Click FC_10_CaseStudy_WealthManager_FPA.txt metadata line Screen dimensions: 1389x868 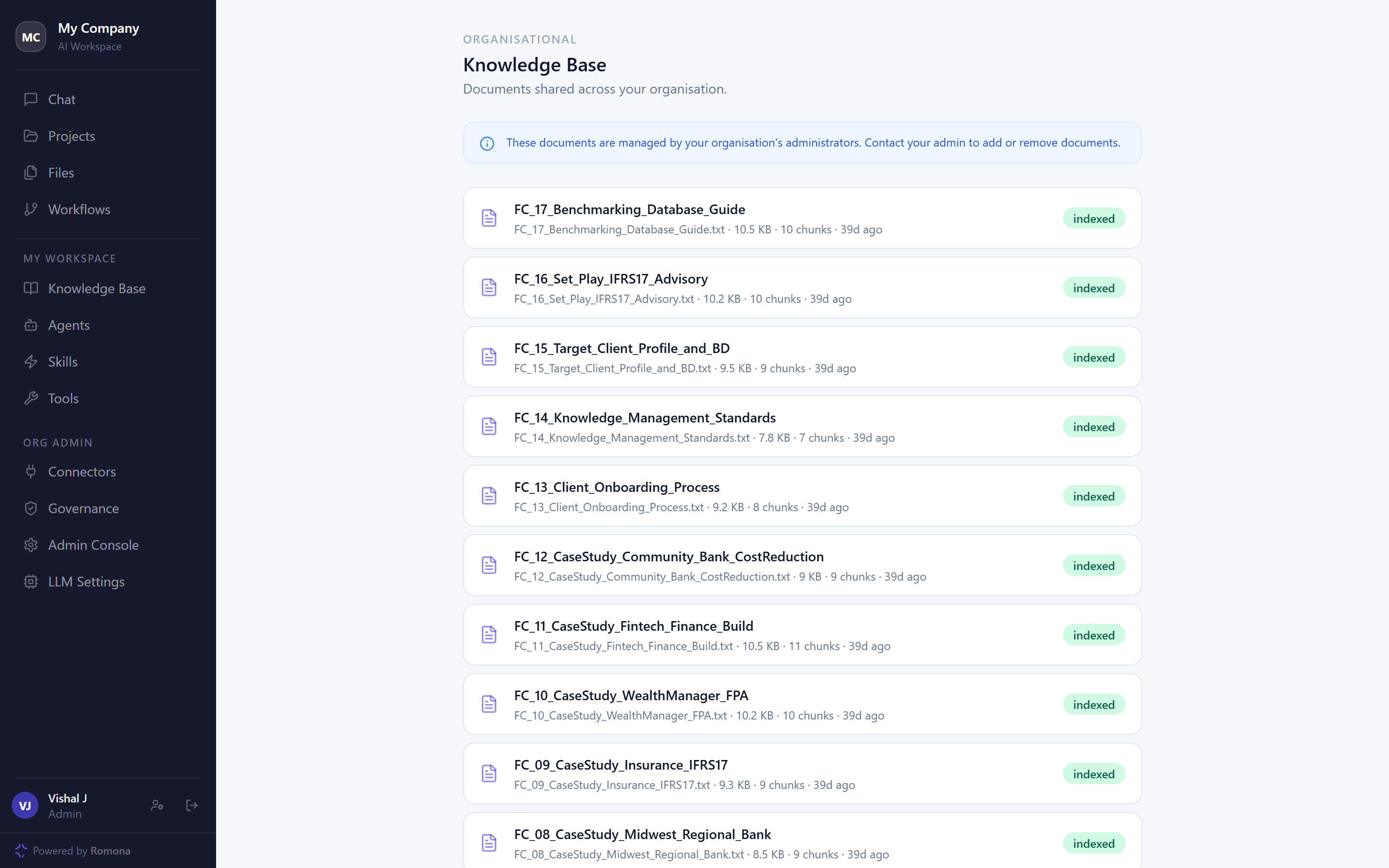[x=699, y=716]
